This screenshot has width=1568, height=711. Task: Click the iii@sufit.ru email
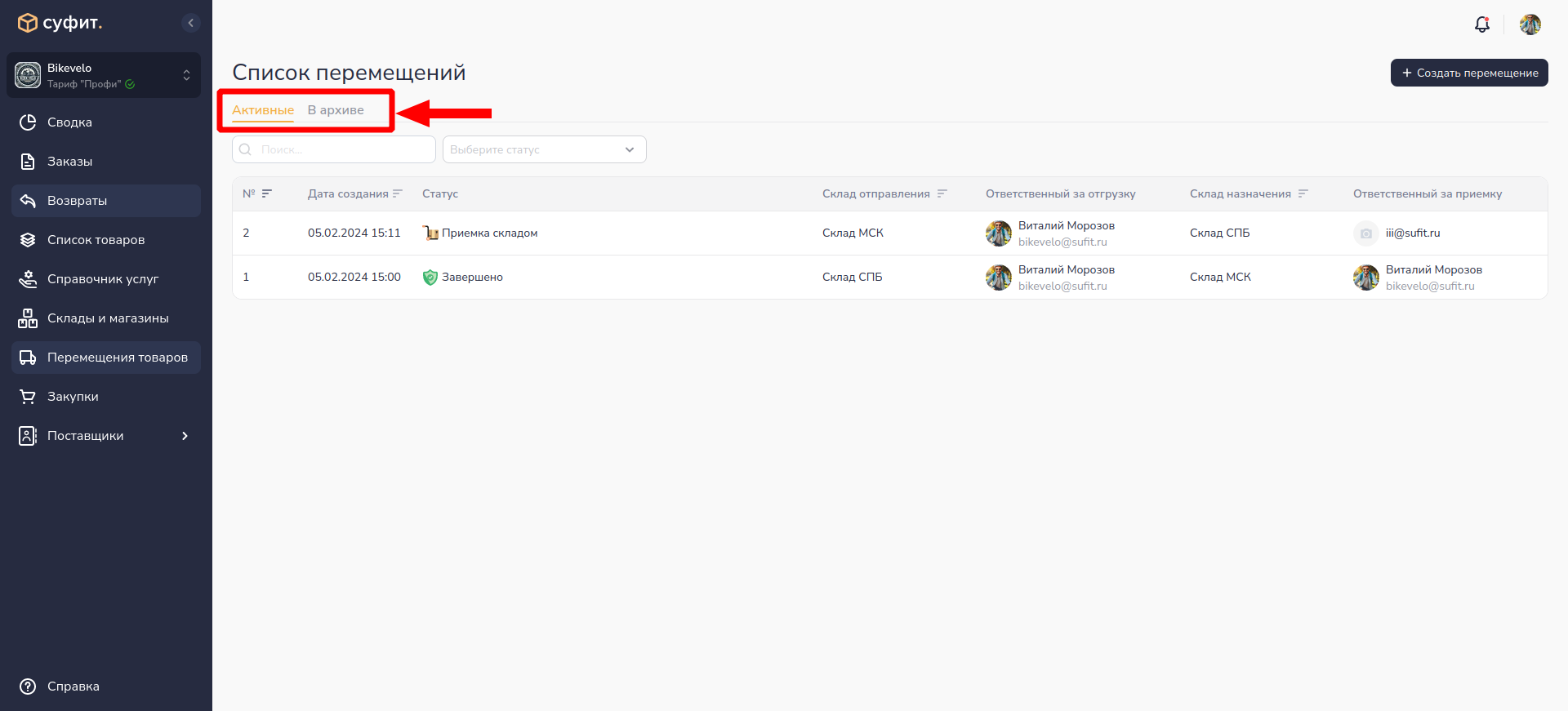(1413, 233)
